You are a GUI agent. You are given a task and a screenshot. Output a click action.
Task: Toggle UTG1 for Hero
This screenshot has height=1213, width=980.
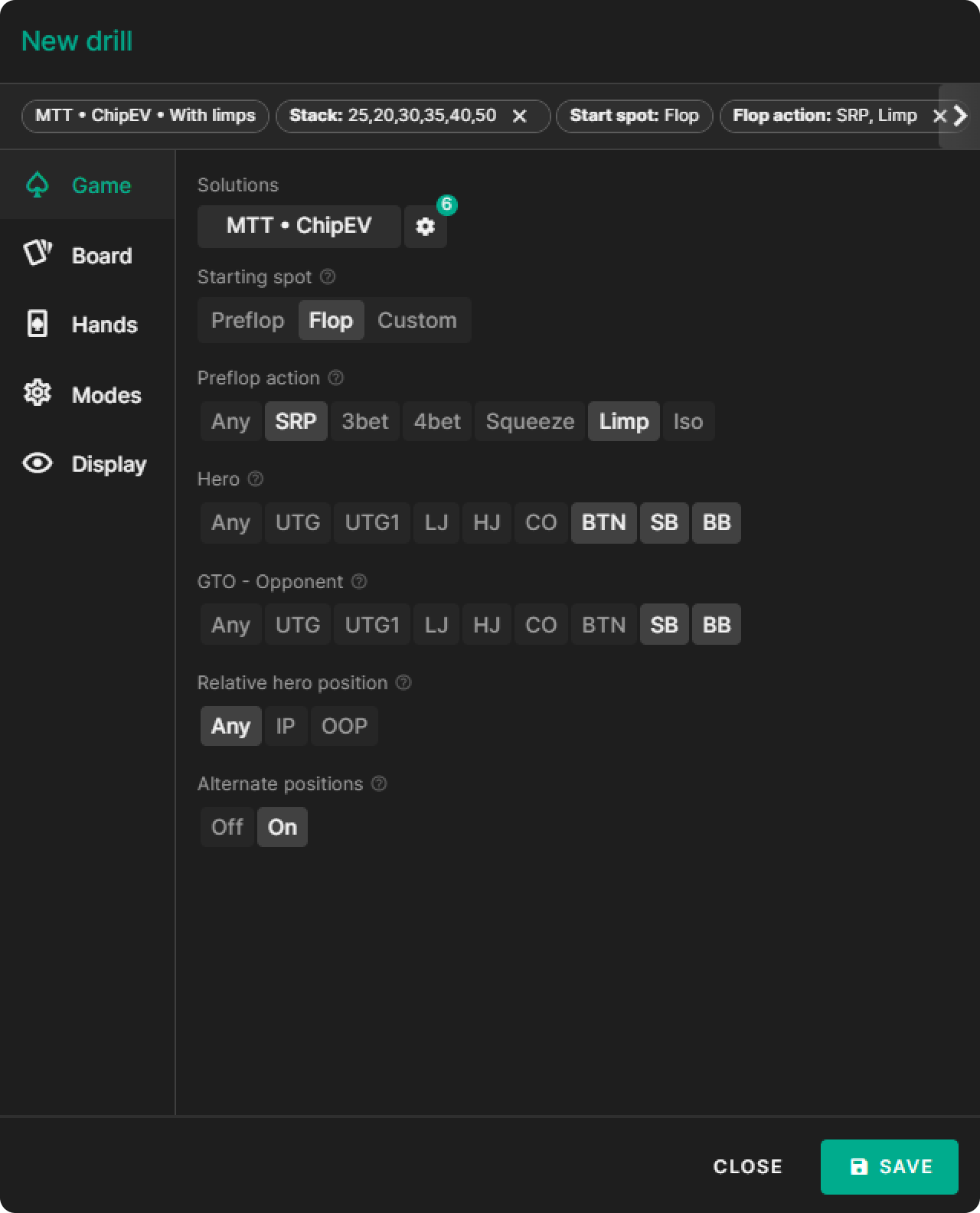[x=372, y=523]
